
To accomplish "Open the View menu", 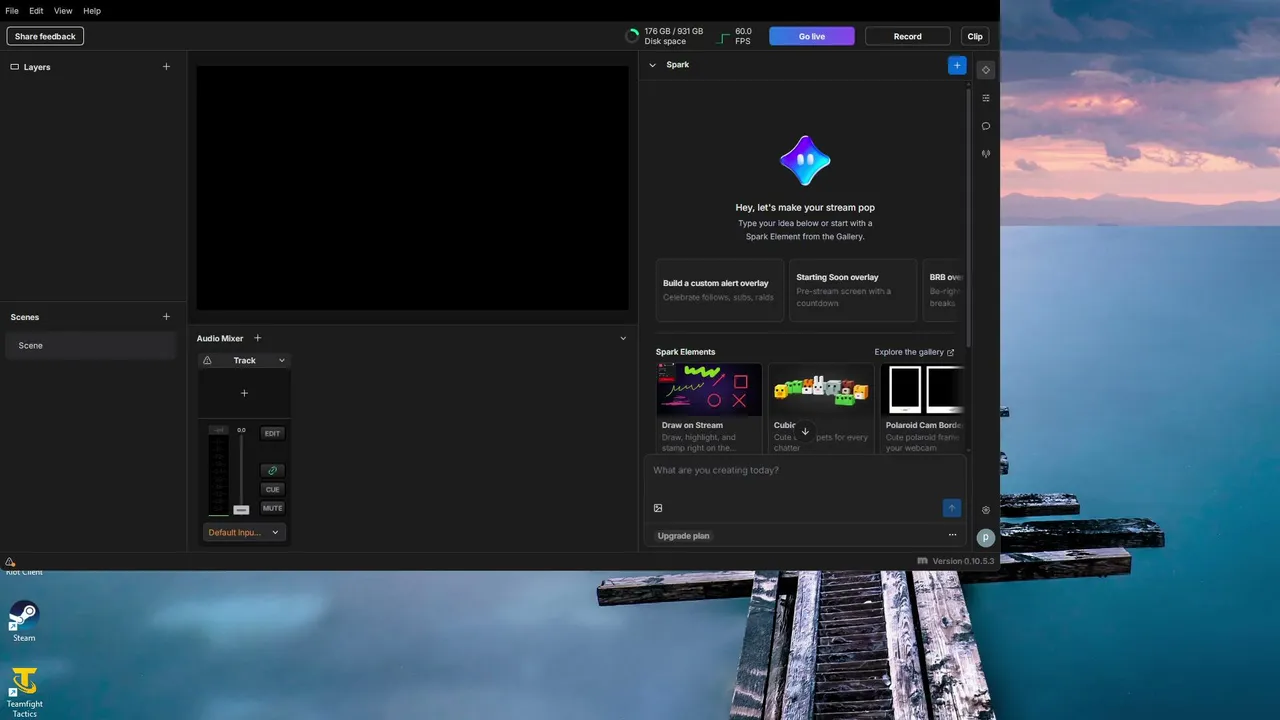I will [63, 11].
